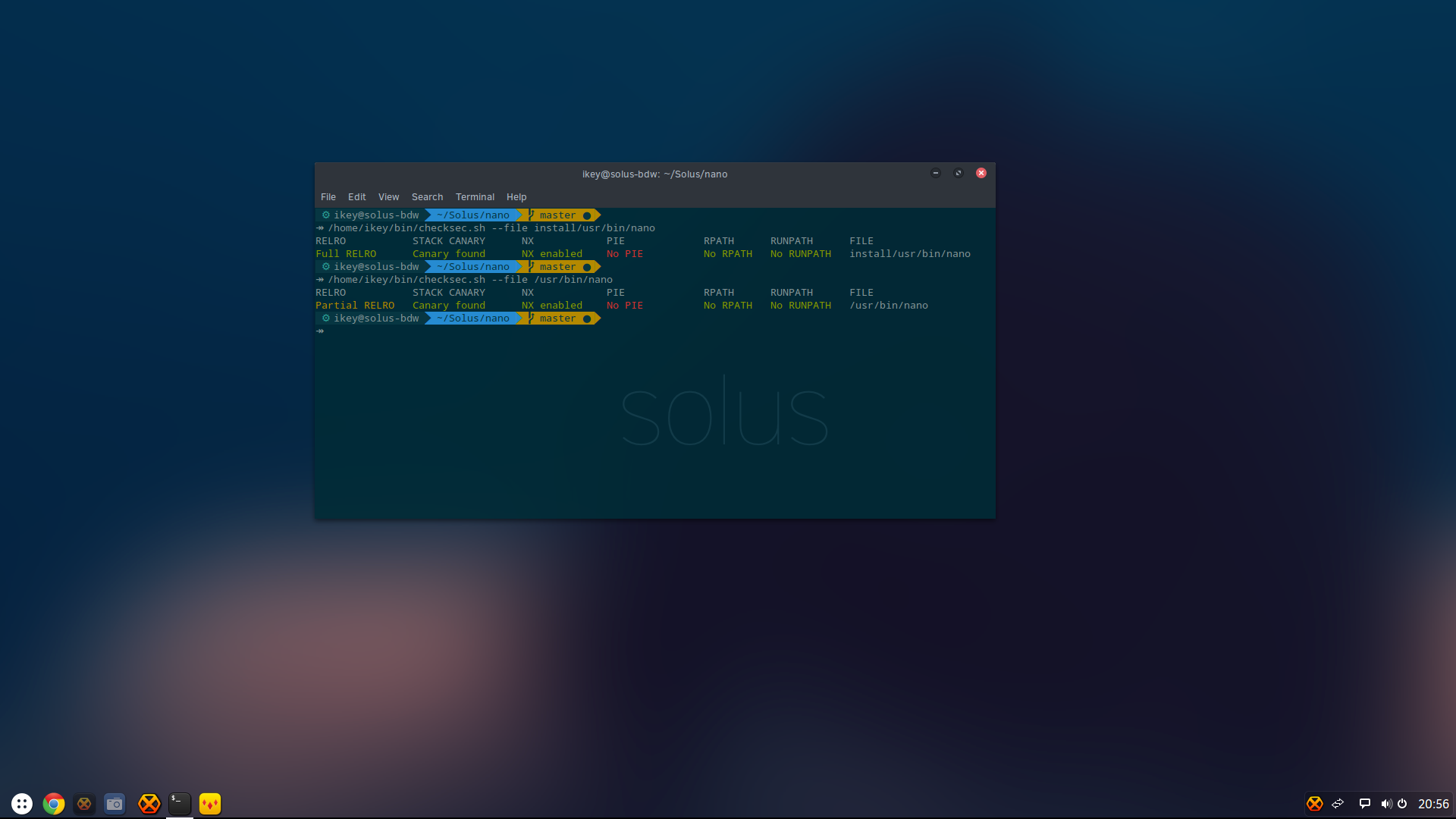Click '/usr/bin/nano' under the FILE column

point(889,306)
